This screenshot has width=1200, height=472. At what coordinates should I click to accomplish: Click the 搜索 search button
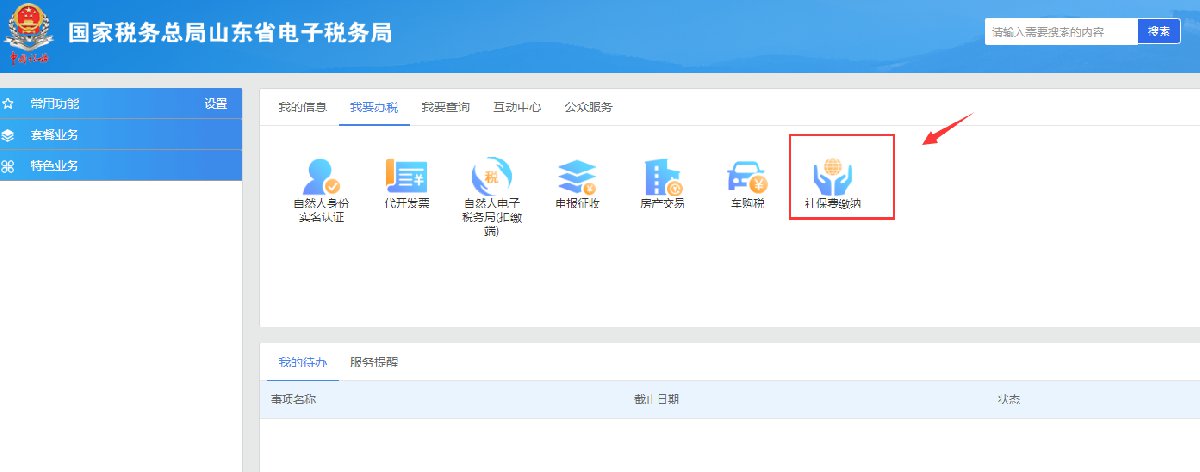pos(1159,32)
